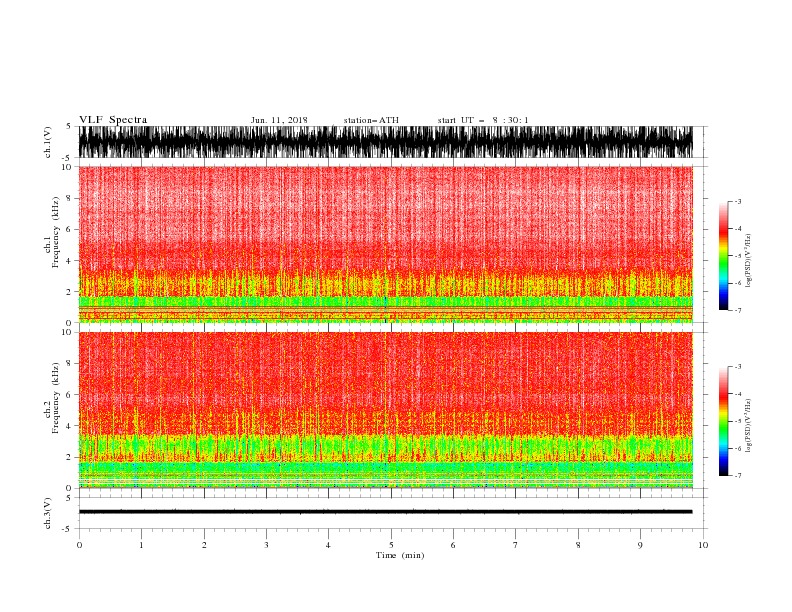Click the "ch.1 Frequency (kHz)" axis label
Viewport: 792px width, 612px height.
click(x=52, y=233)
